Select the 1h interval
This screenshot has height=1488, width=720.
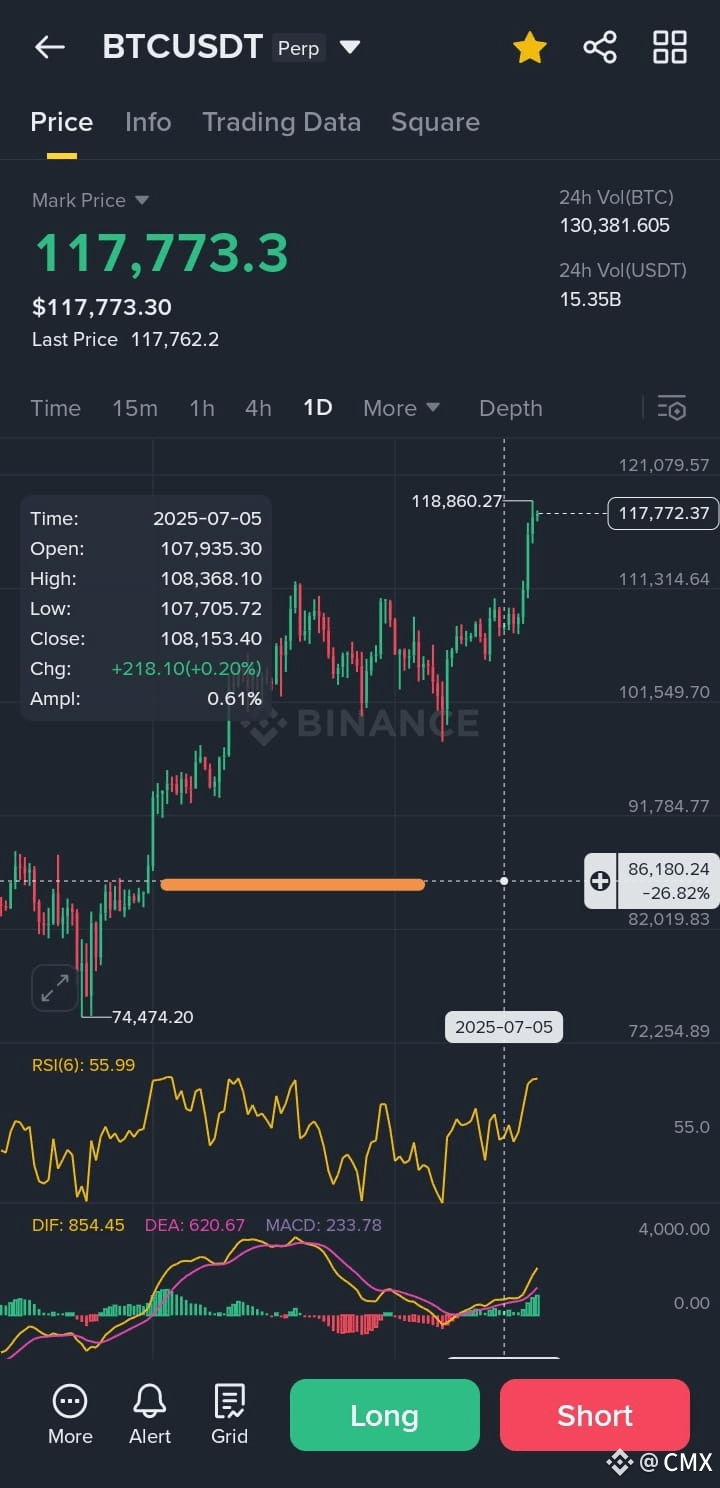point(202,408)
